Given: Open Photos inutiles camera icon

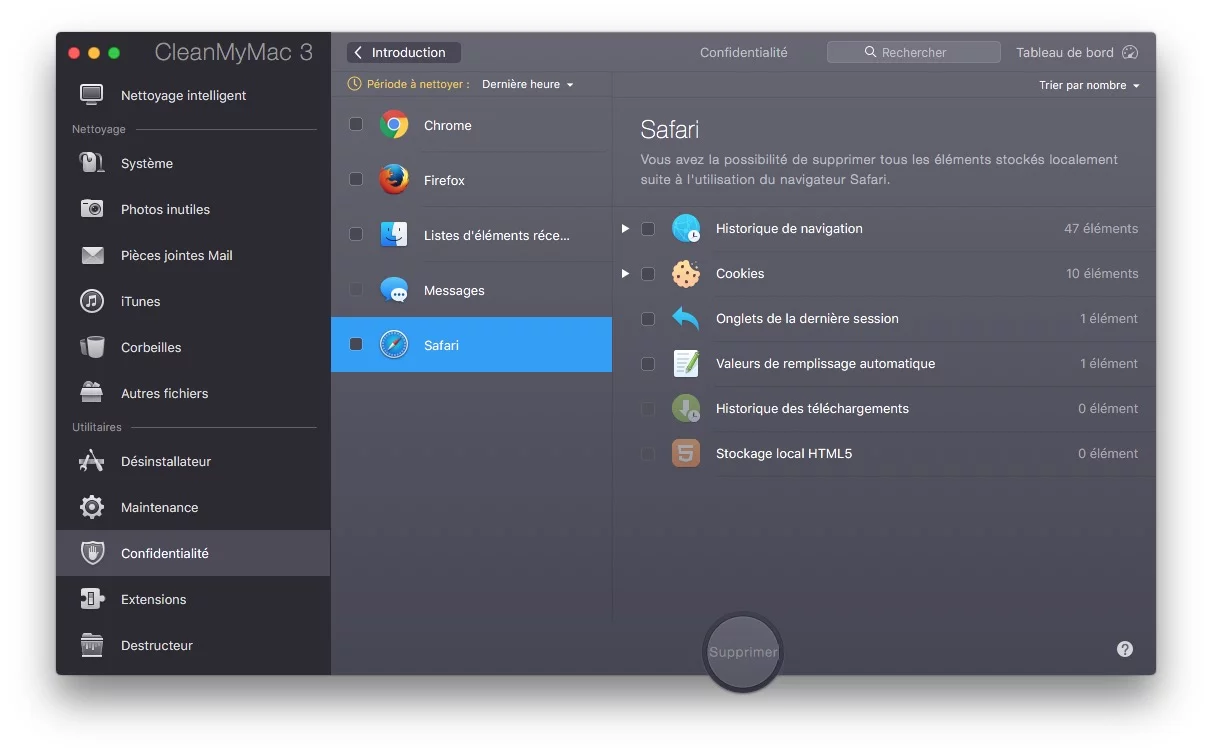Looking at the screenshot, I should (x=92, y=209).
